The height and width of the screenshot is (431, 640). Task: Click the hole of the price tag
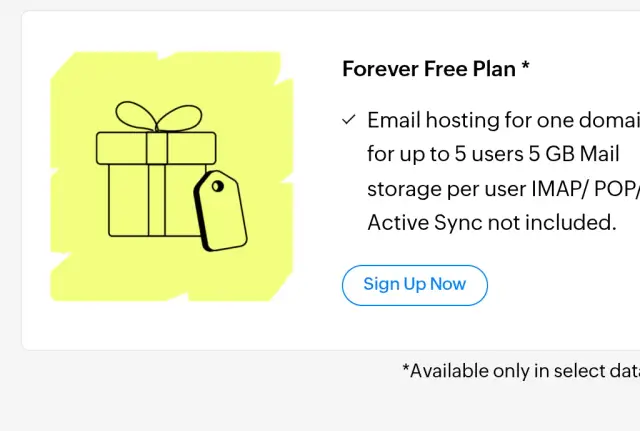pos(218,186)
